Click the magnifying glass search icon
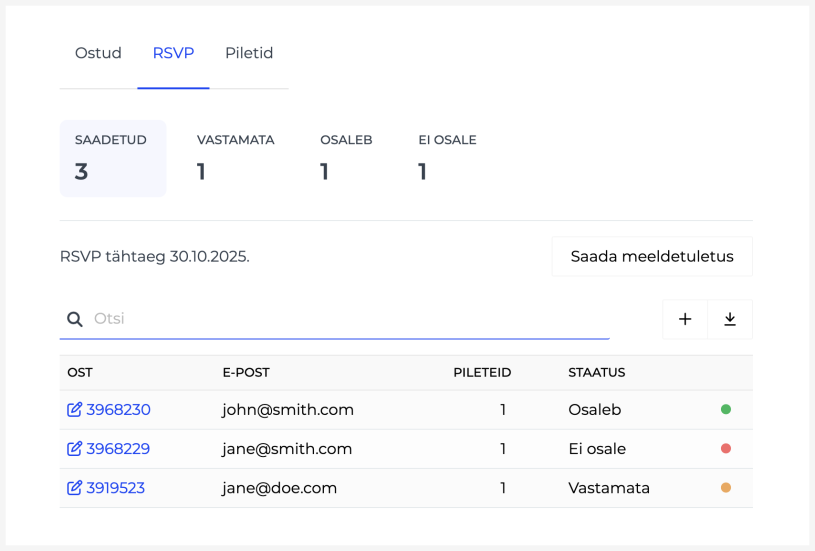 (75, 319)
